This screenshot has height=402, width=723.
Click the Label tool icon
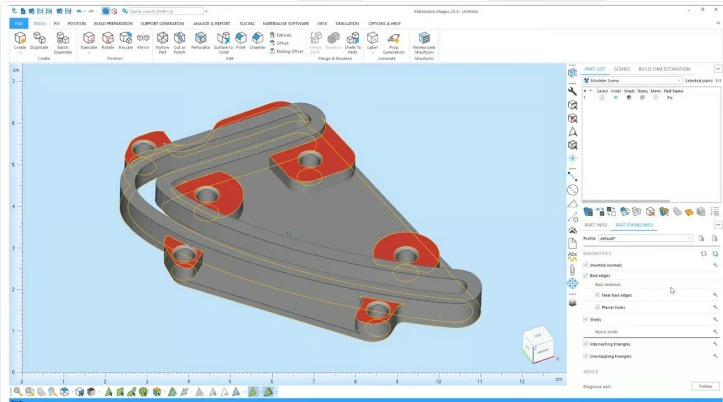pos(372,38)
